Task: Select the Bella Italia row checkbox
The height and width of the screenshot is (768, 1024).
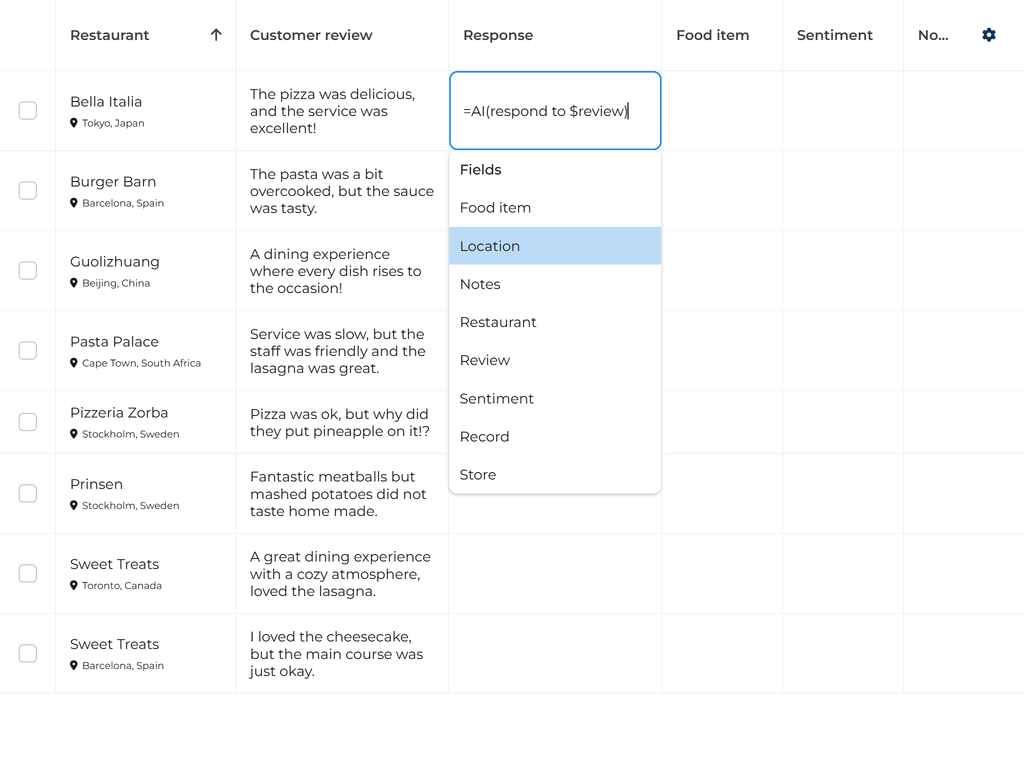Action: click(x=27, y=111)
